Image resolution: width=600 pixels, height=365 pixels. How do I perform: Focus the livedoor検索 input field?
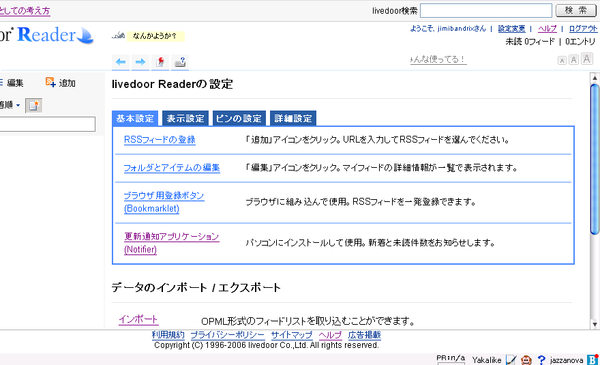[x=486, y=11]
